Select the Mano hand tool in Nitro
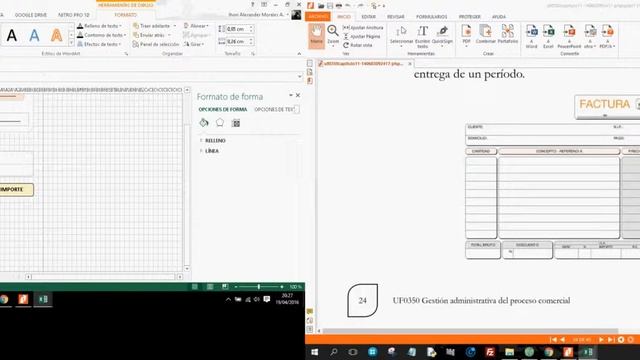Image resolution: width=640 pixels, height=360 pixels. [316, 36]
